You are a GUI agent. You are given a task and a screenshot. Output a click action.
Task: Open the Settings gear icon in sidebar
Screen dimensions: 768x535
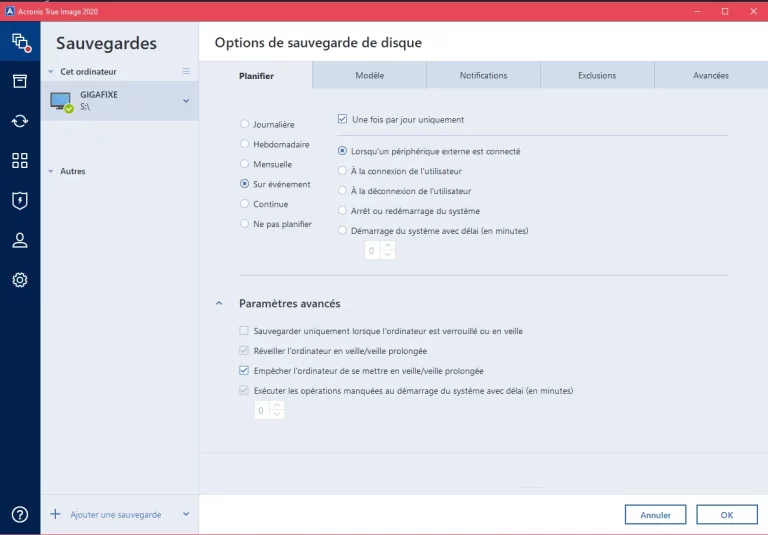pos(20,280)
